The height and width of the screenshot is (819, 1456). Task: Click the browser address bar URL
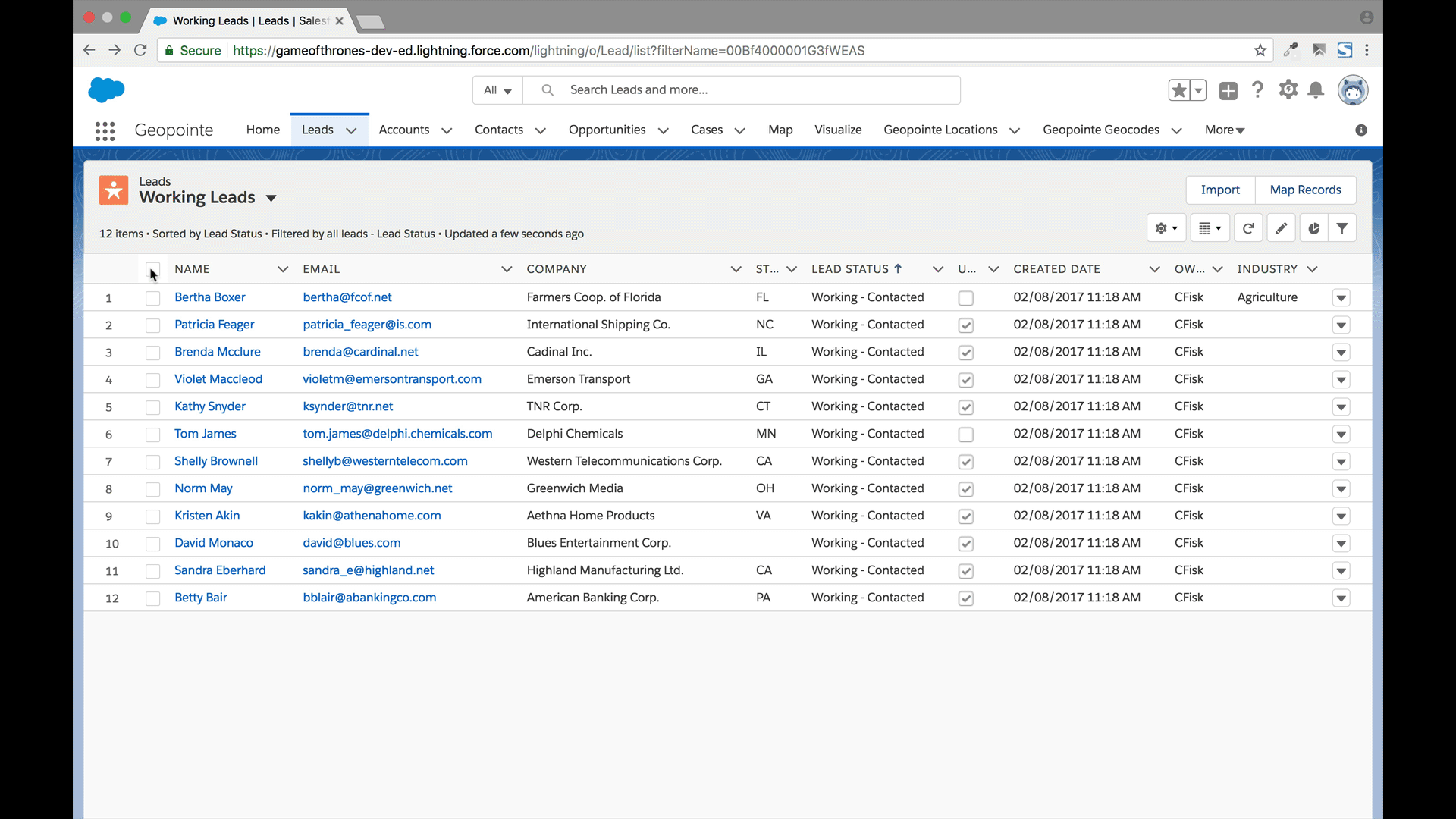[x=548, y=50]
